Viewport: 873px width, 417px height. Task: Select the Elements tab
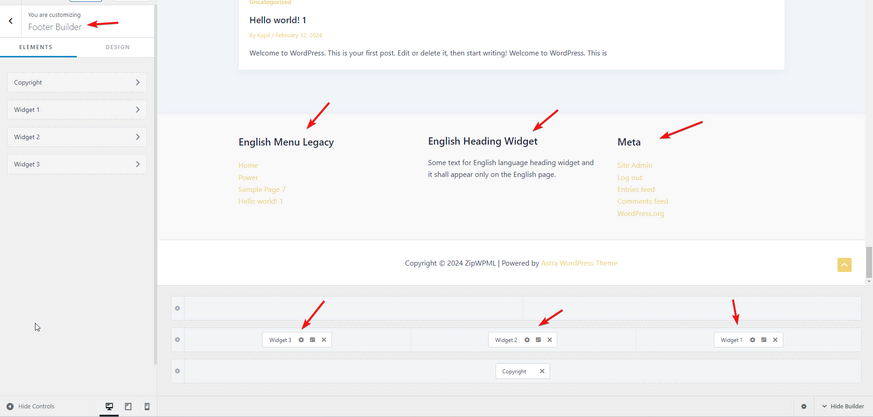click(x=36, y=47)
